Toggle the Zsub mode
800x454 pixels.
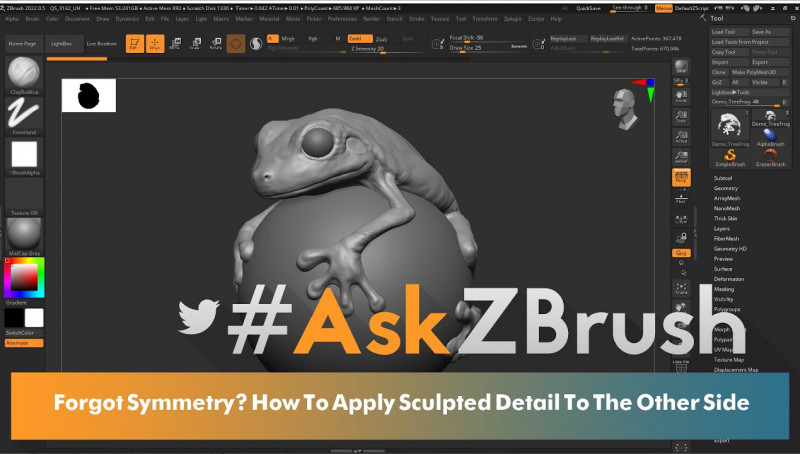[x=382, y=39]
